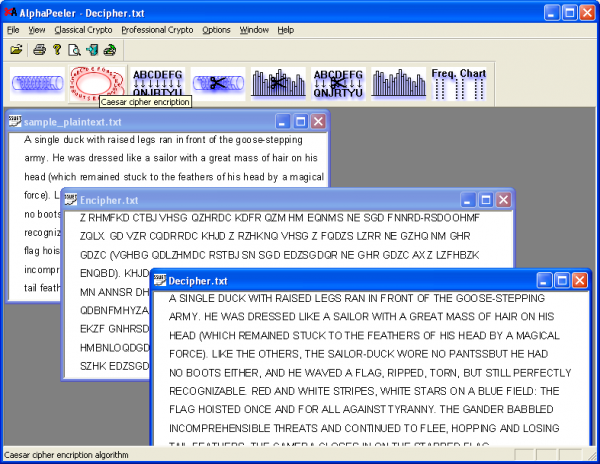Close the sample_plaintext.txt window
This screenshot has width=600, height=464.
(x=318, y=122)
